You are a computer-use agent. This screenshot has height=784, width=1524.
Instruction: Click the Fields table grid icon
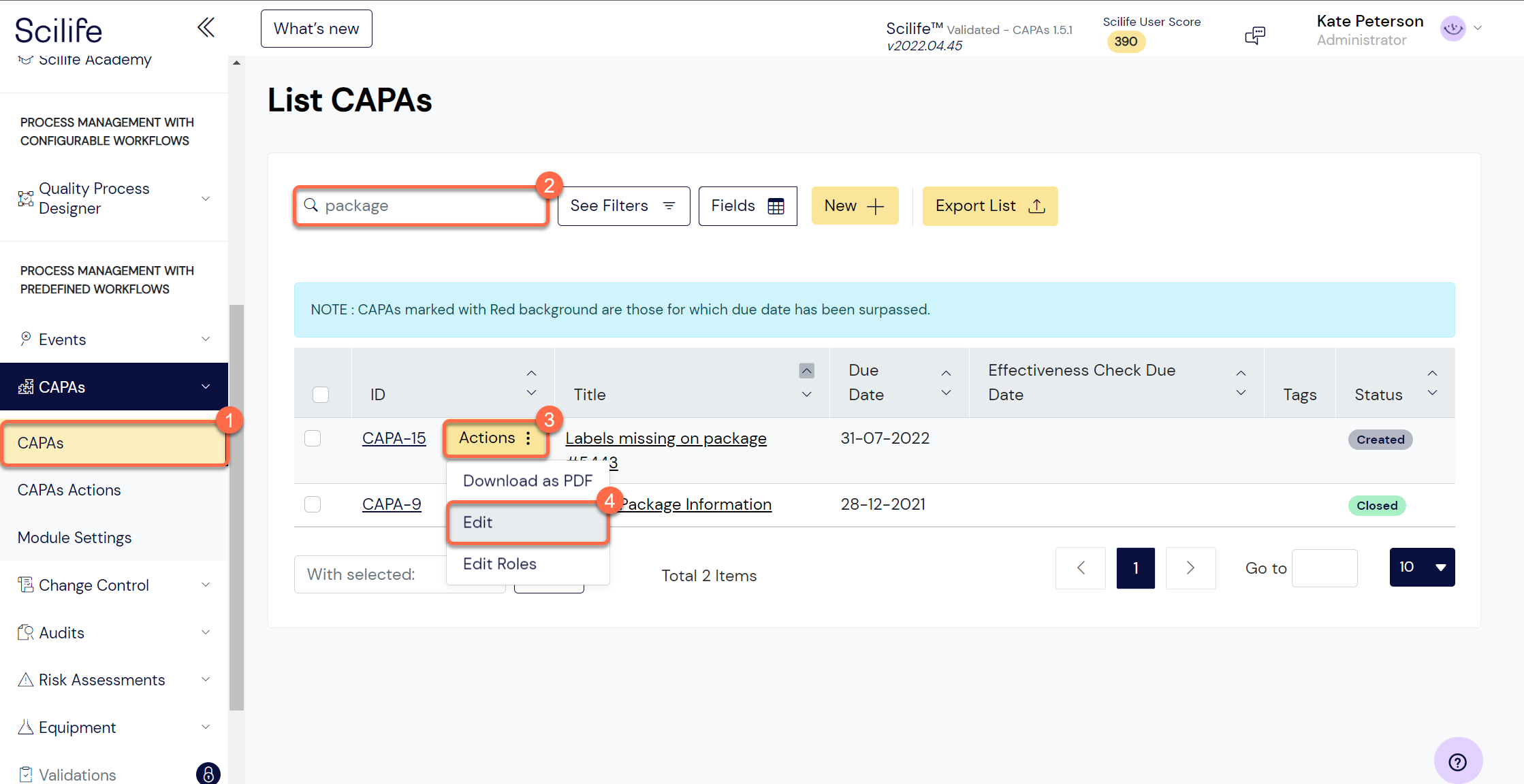[776, 206]
